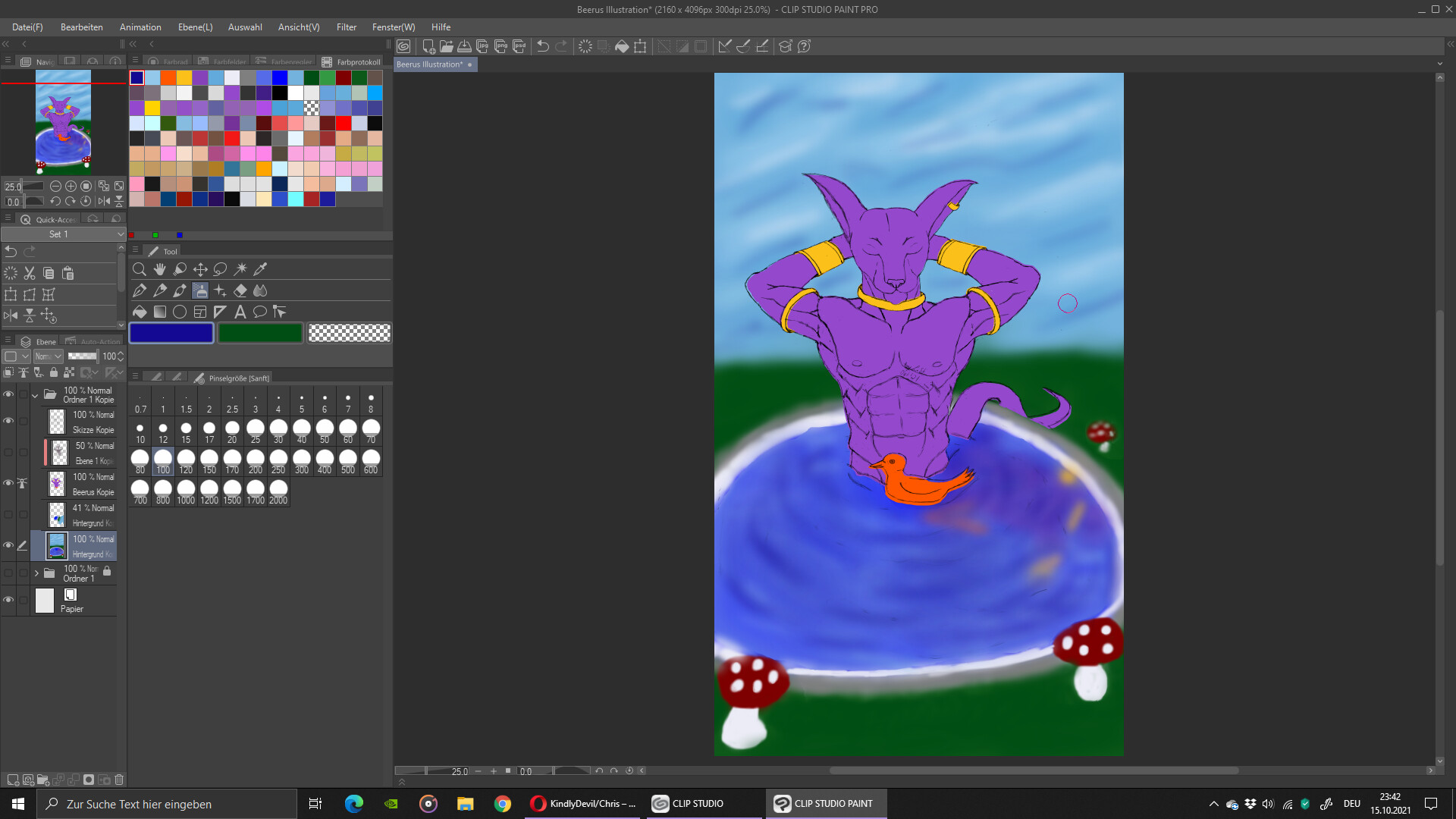The height and width of the screenshot is (819, 1456).
Task: Hide the Beerus Kopie layer
Action: (x=8, y=483)
